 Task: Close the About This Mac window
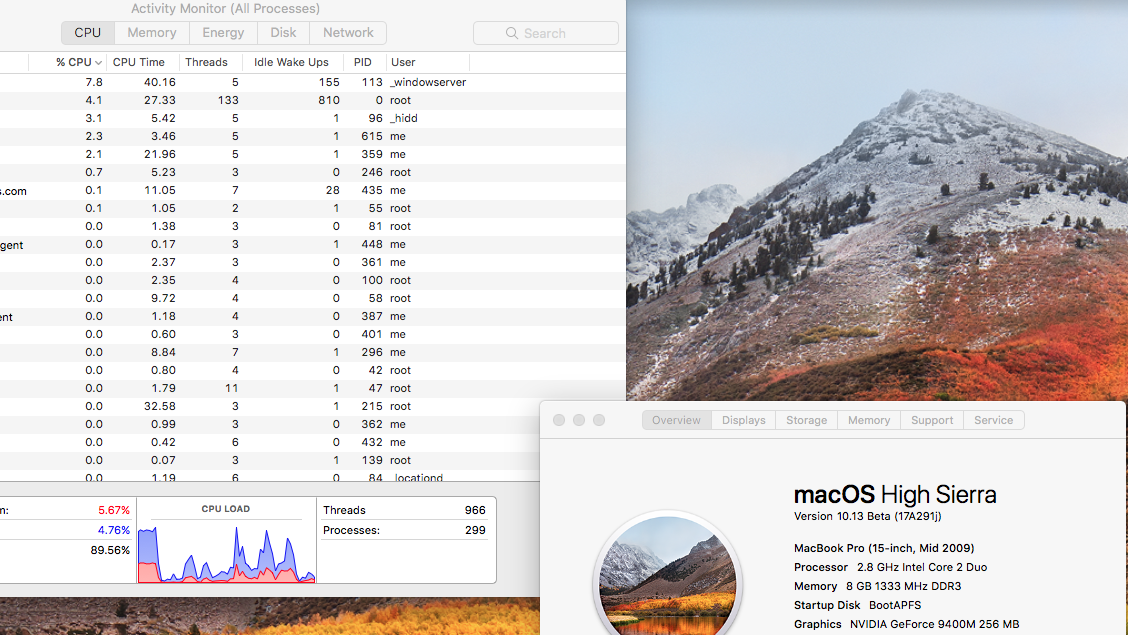click(559, 420)
